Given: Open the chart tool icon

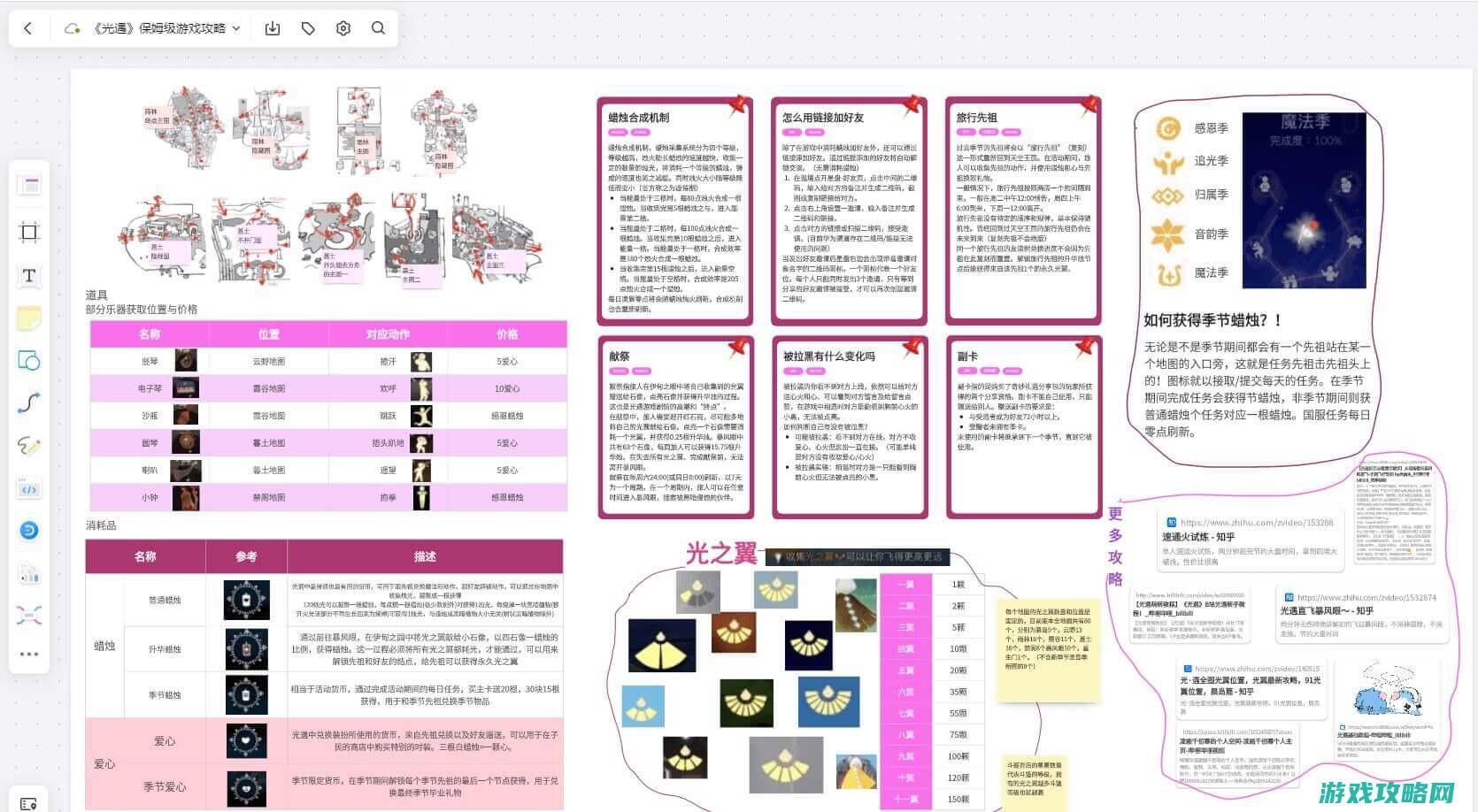Looking at the screenshot, I should click(x=29, y=573).
